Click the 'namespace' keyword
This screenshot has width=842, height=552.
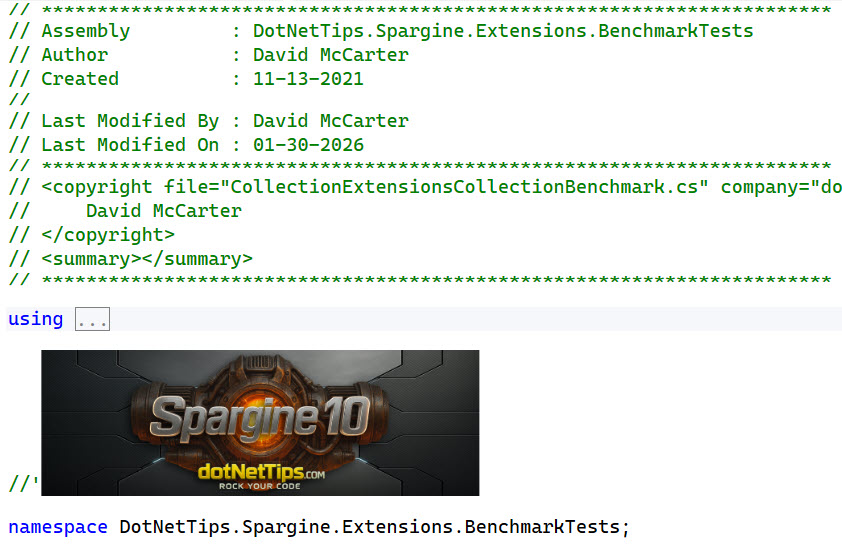[x=58, y=526]
